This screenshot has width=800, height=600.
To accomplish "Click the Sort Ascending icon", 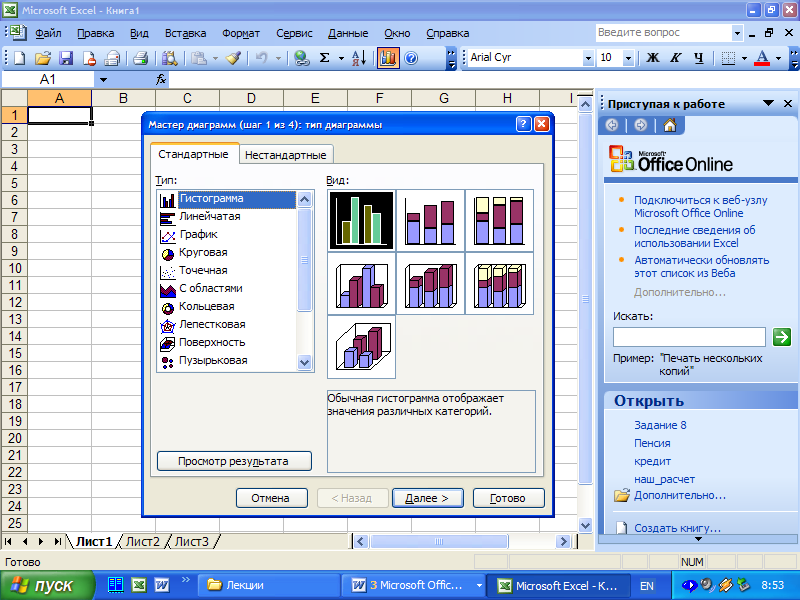I will pos(359,58).
